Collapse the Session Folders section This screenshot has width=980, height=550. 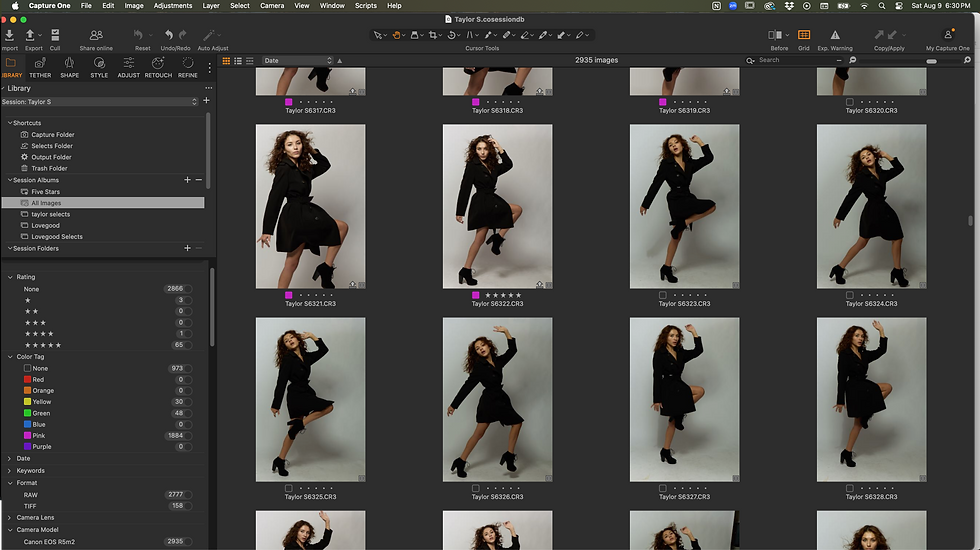coord(9,248)
